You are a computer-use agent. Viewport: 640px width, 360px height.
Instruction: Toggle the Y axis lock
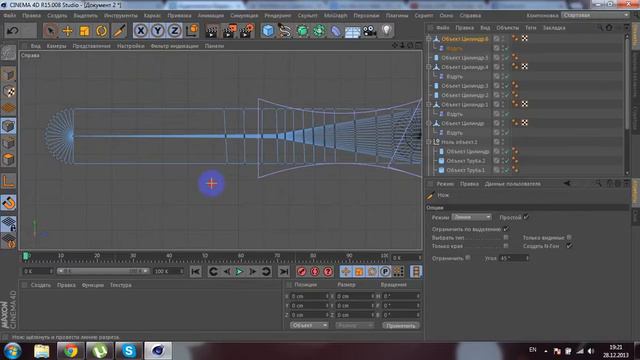point(158,31)
